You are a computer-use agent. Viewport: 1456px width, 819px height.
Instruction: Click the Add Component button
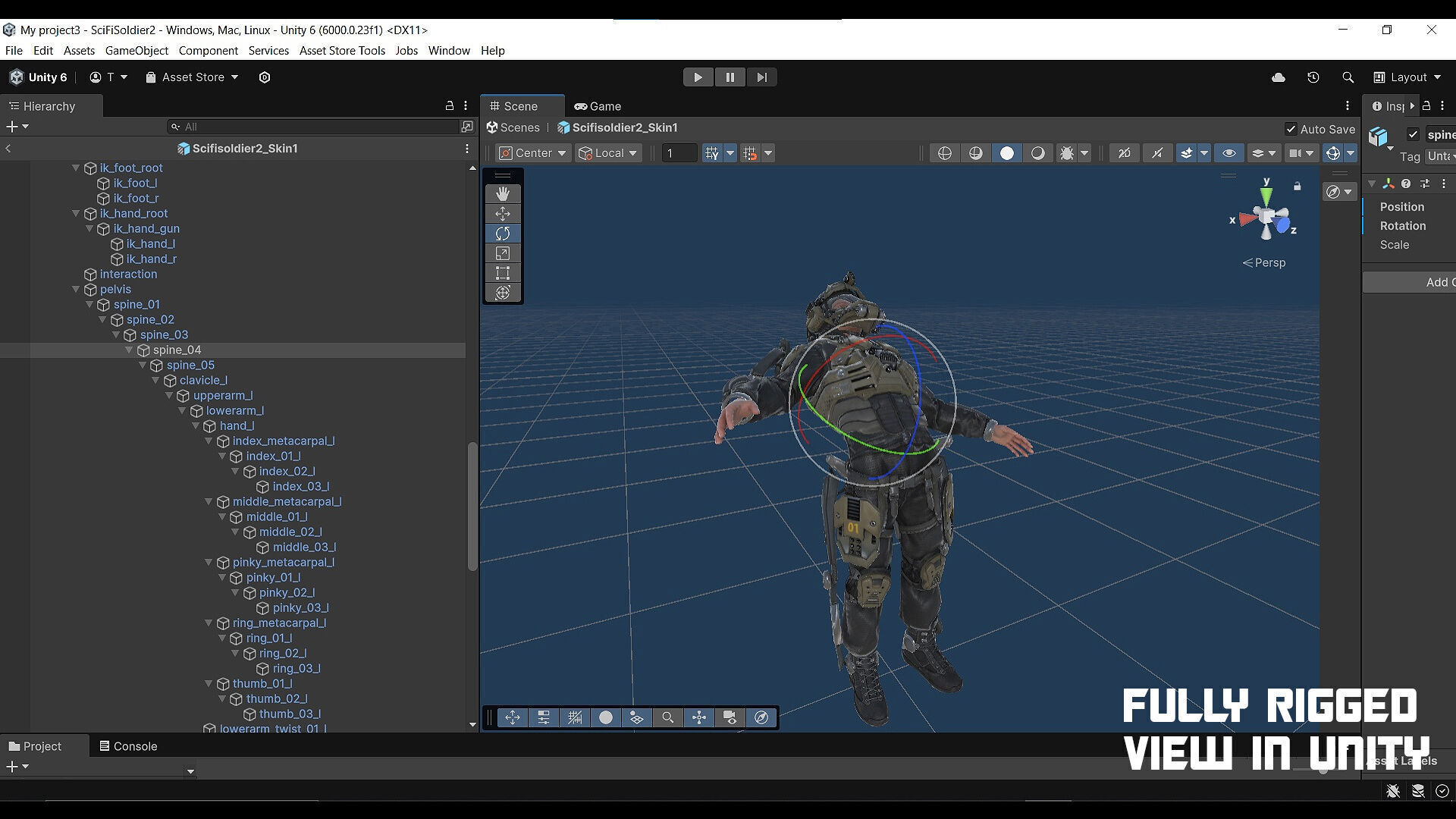[x=1409, y=282]
